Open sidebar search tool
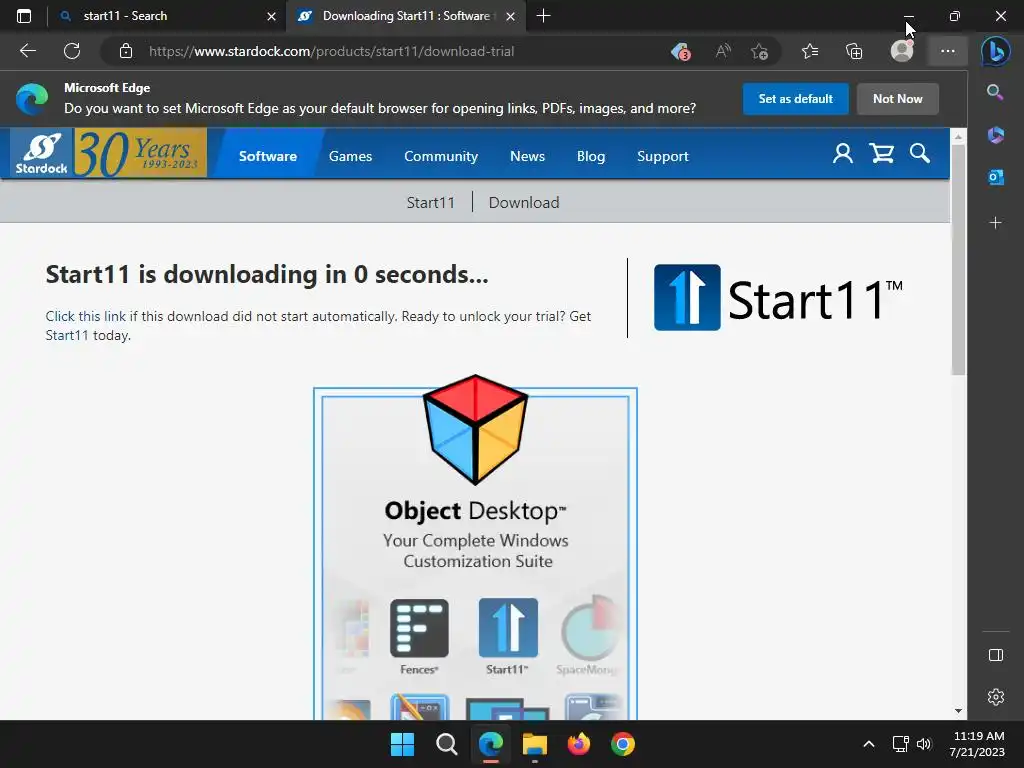1024x768 pixels. click(995, 92)
